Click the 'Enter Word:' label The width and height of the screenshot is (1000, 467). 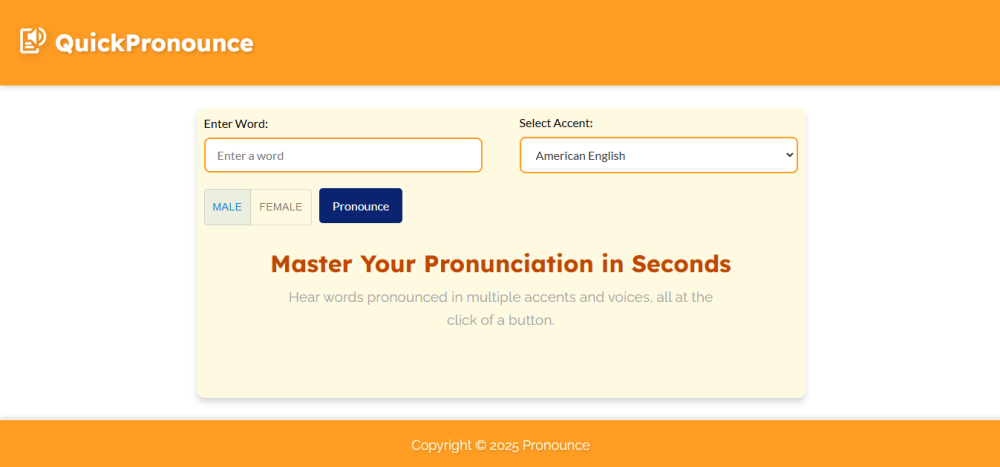pyautogui.click(x=236, y=124)
